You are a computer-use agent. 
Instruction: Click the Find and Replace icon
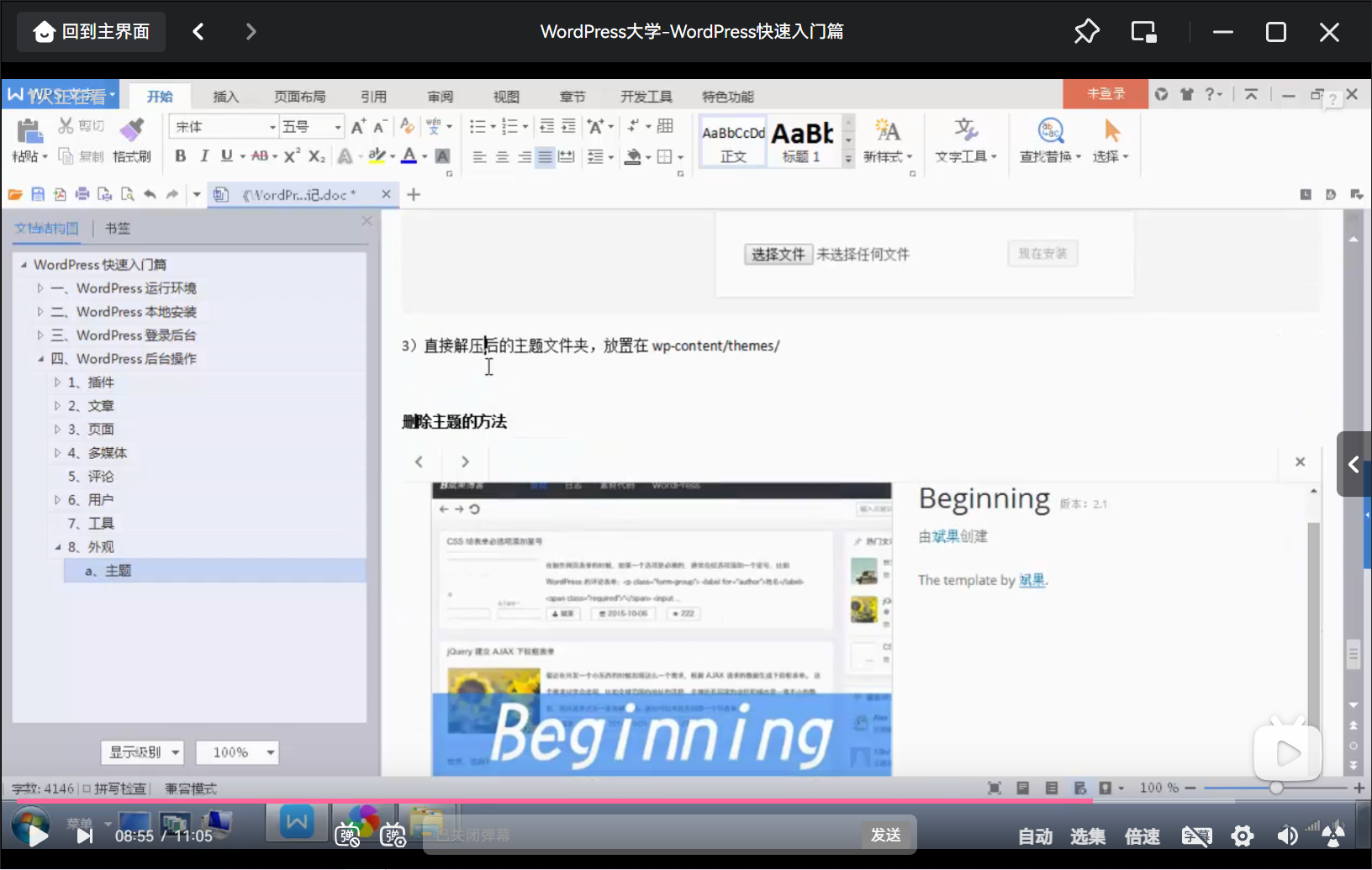coord(1051,131)
